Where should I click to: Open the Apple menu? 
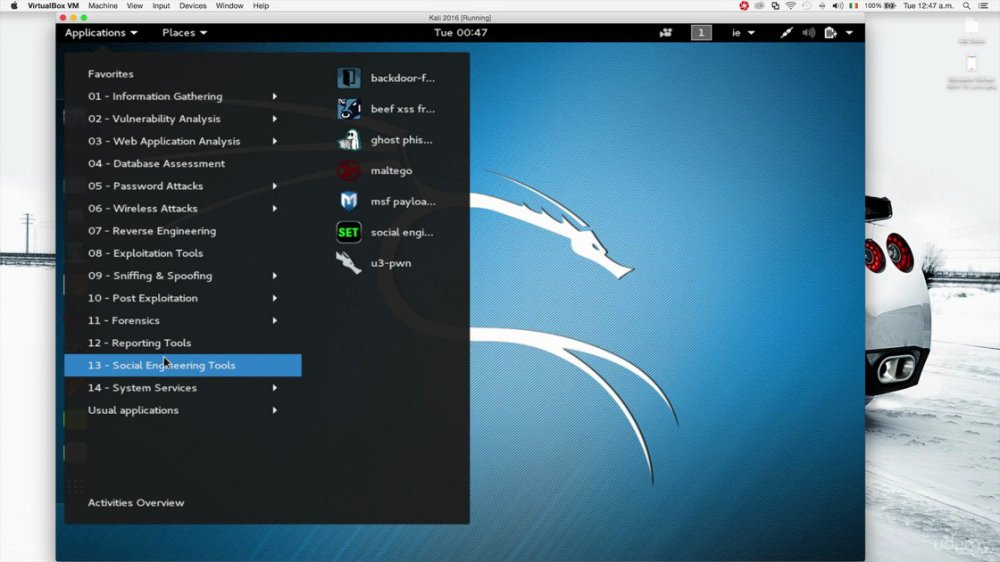click(14, 6)
